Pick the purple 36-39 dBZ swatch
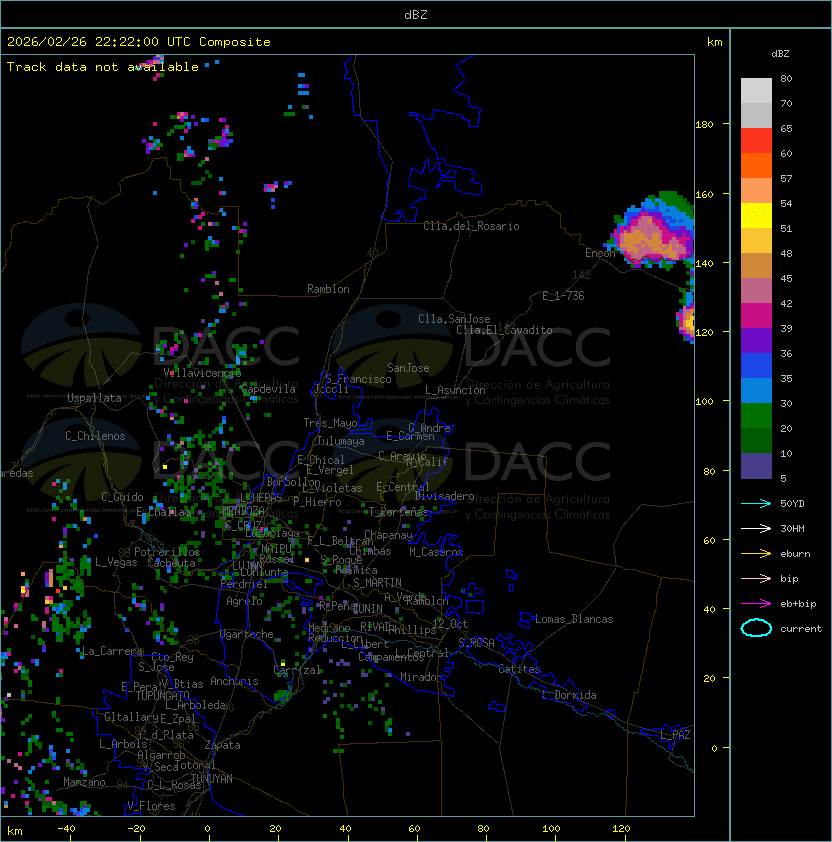Image resolution: width=832 pixels, height=842 pixels. (x=756, y=340)
